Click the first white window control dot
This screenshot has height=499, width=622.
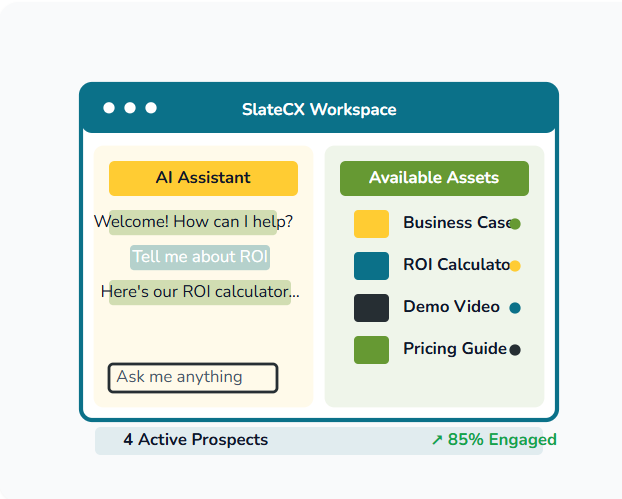(109, 108)
